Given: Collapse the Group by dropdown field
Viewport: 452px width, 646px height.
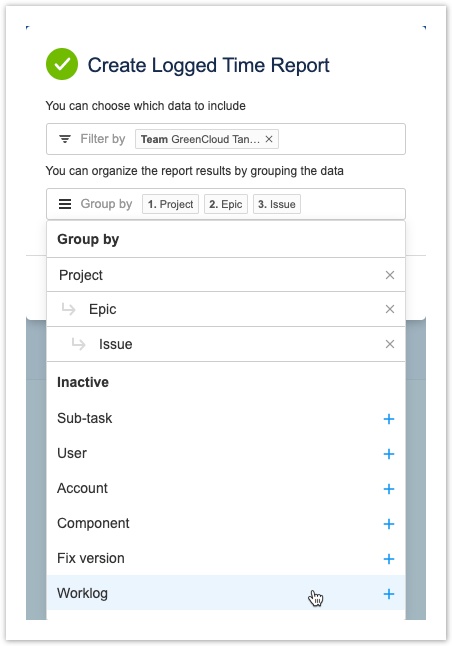Looking at the screenshot, I should (x=226, y=204).
